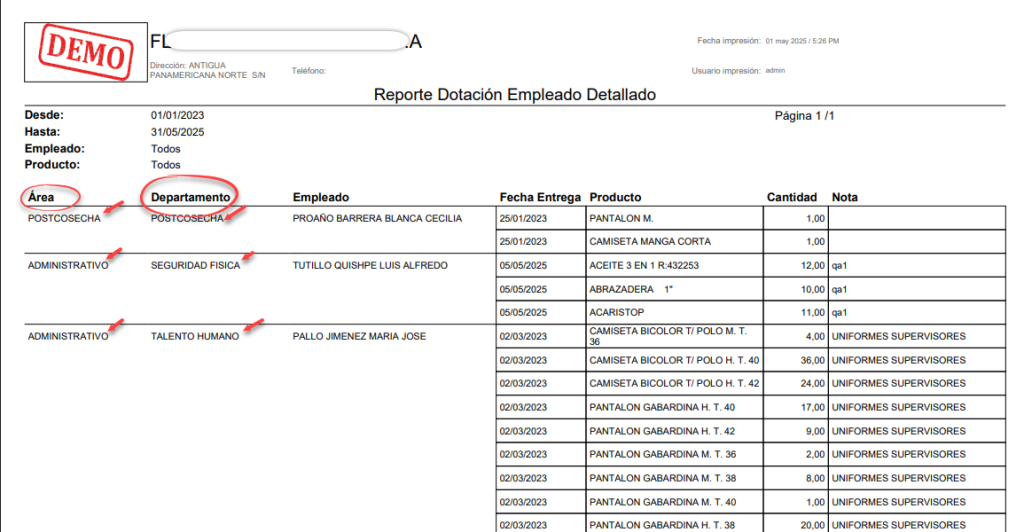
Task: Select employee PROAÑO BARRERA BLANCA CECILIA
Action: pyautogui.click(x=377, y=219)
